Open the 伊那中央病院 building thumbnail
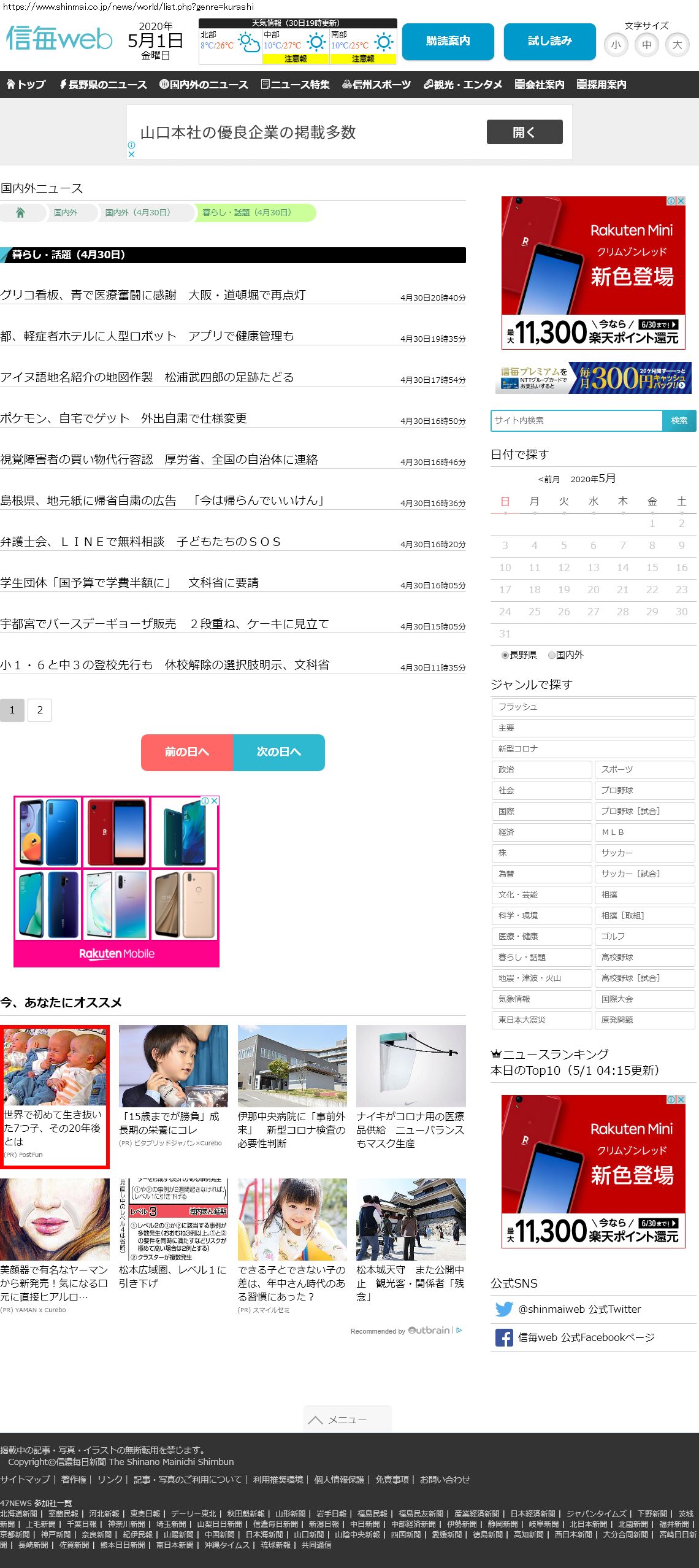 [292, 1066]
